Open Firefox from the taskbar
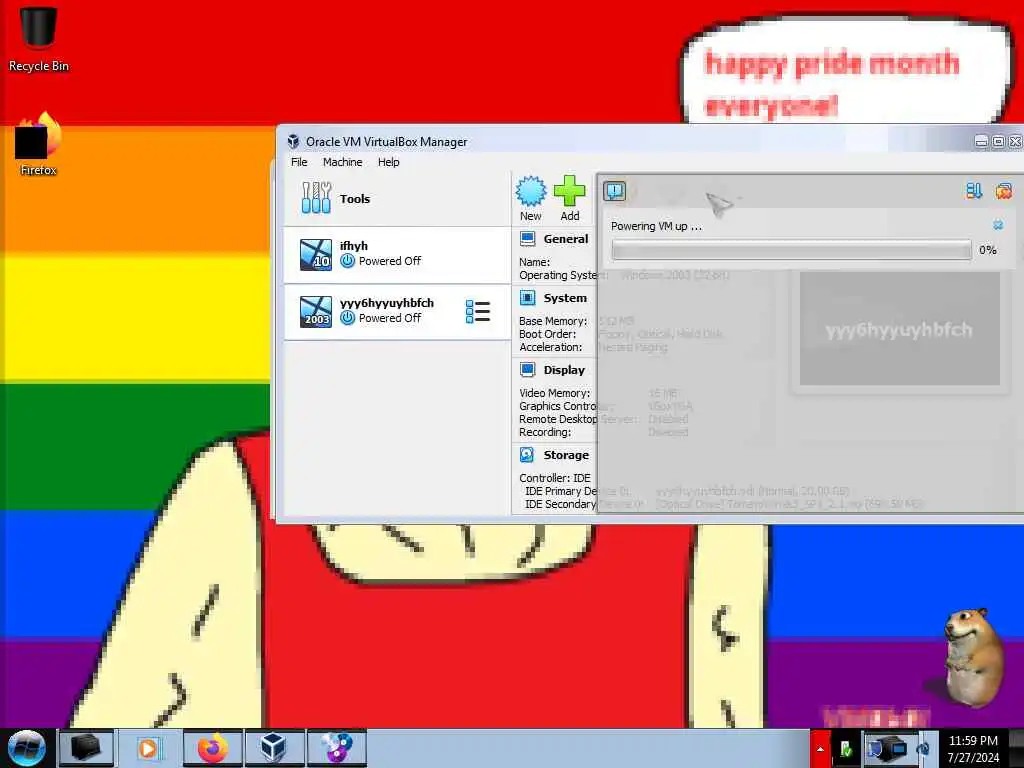1024x768 pixels. point(212,748)
